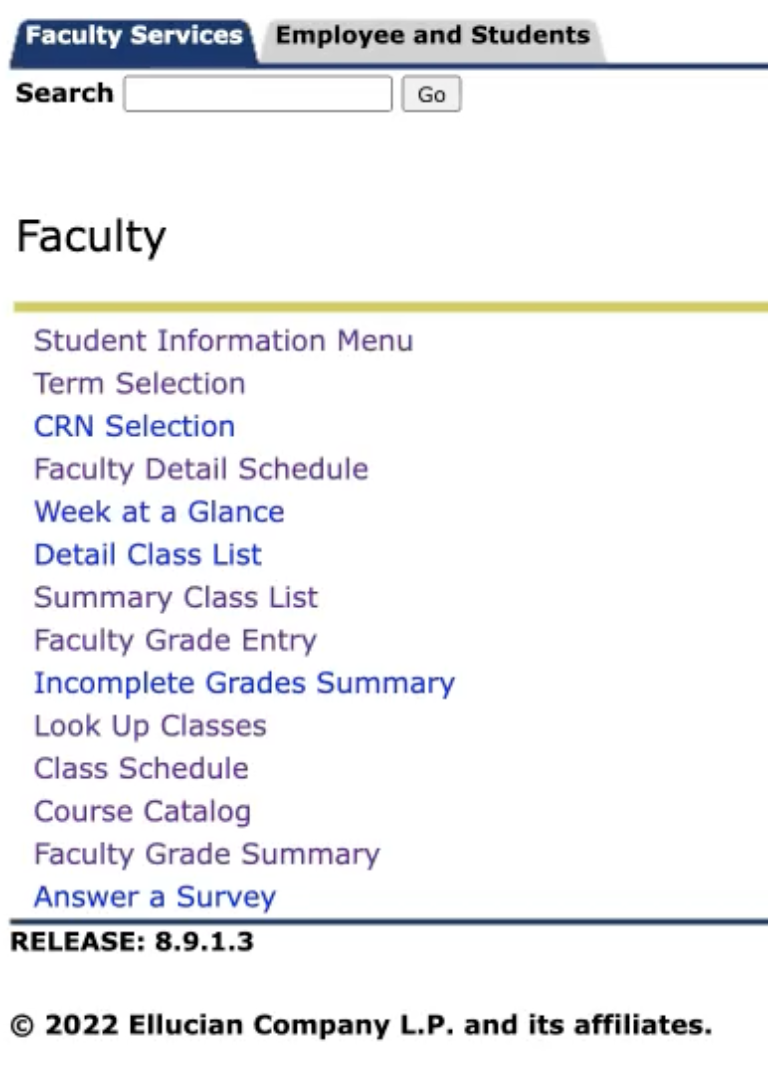768x1070 pixels.
Task: Show the Detail Class List
Action: (x=148, y=555)
